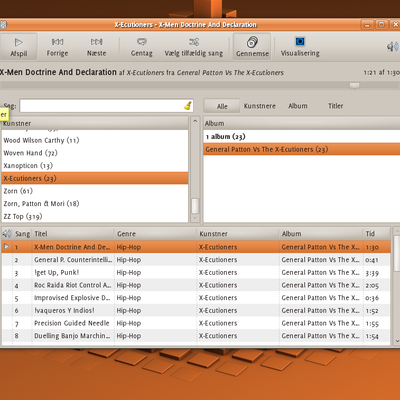Click the speaker column header icon
400x400 pixels.
(x=7, y=234)
